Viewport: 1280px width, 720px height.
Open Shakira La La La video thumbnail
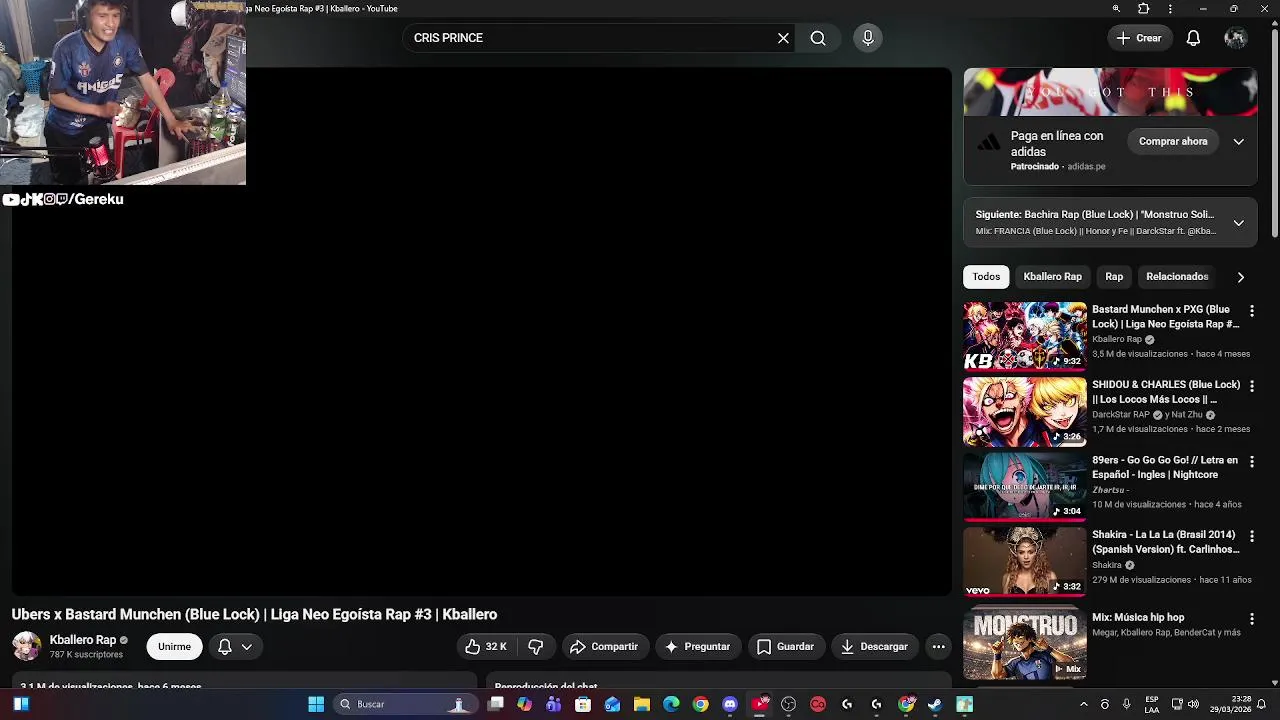1024,561
